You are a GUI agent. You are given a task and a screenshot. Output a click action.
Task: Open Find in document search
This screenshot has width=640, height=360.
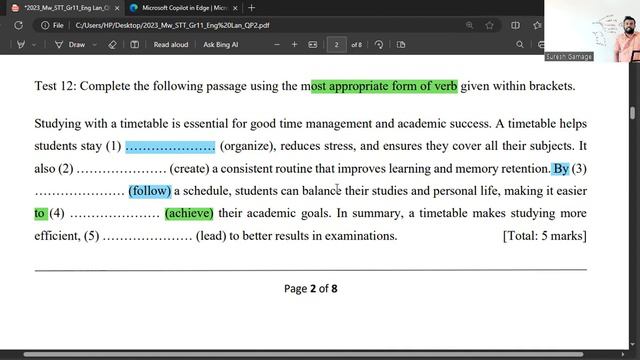[520, 44]
